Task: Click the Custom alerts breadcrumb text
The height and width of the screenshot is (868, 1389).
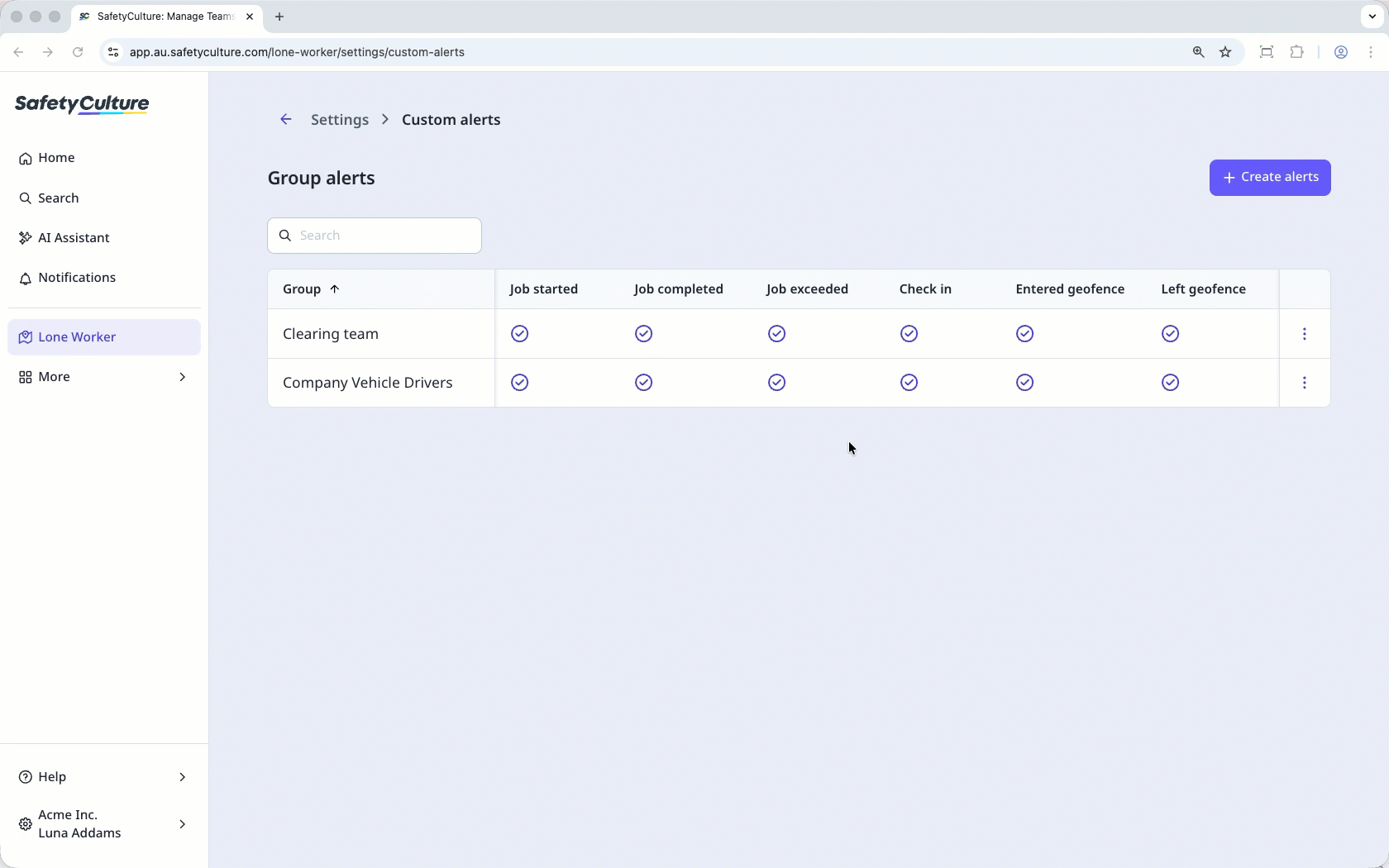Action: pos(451,120)
